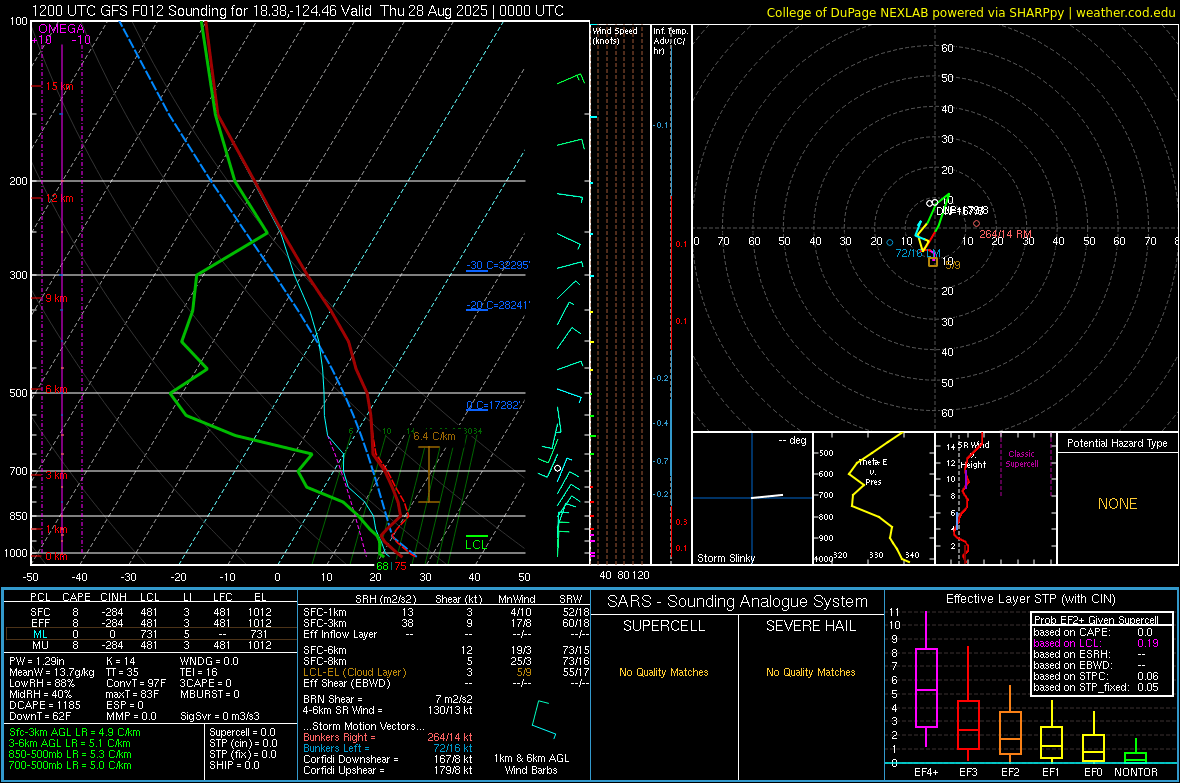Screen dimensions: 1180x783
Task: Click the '15 km' height marker
Action: click(x=59, y=87)
